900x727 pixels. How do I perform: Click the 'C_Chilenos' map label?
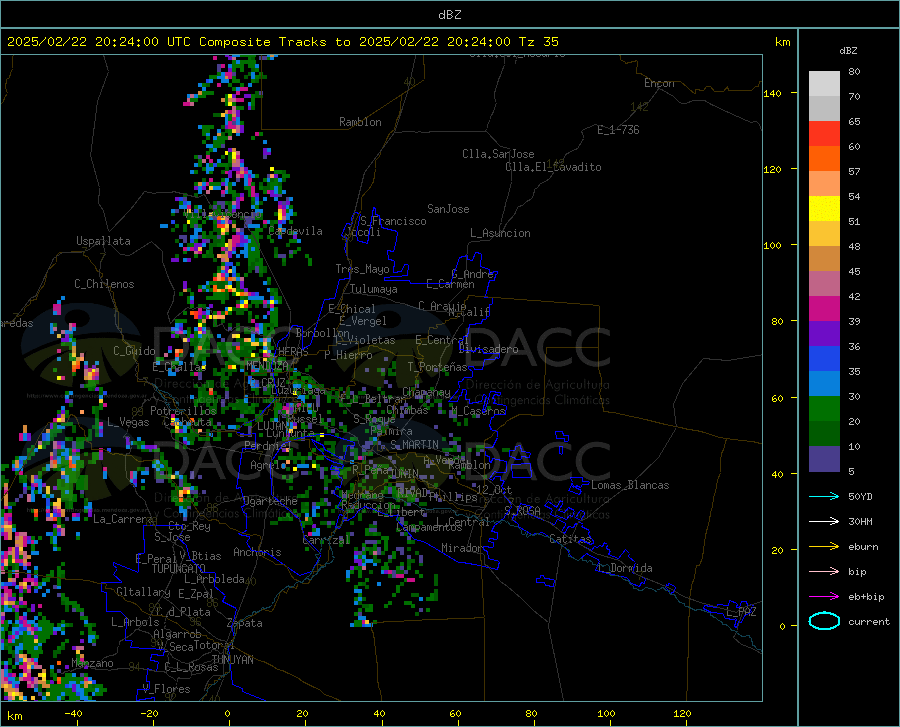click(104, 284)
